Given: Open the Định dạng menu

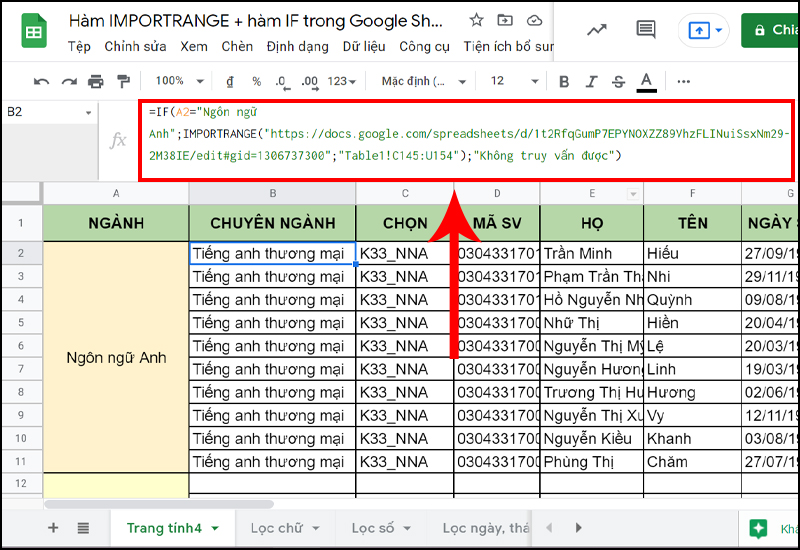Looking at the screenshot, I should click(297, 46).
